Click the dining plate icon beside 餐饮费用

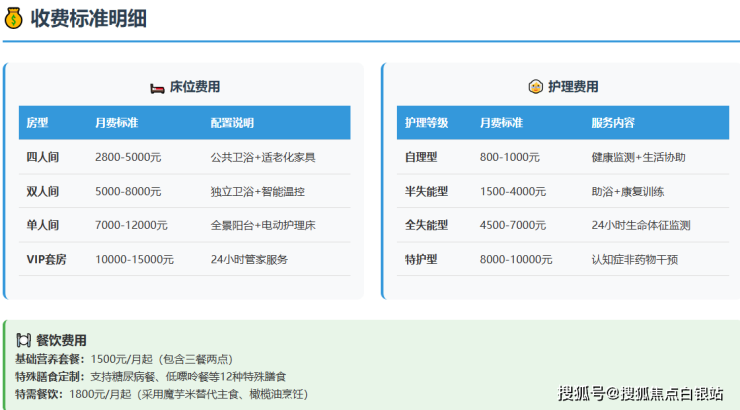point(24,340)
